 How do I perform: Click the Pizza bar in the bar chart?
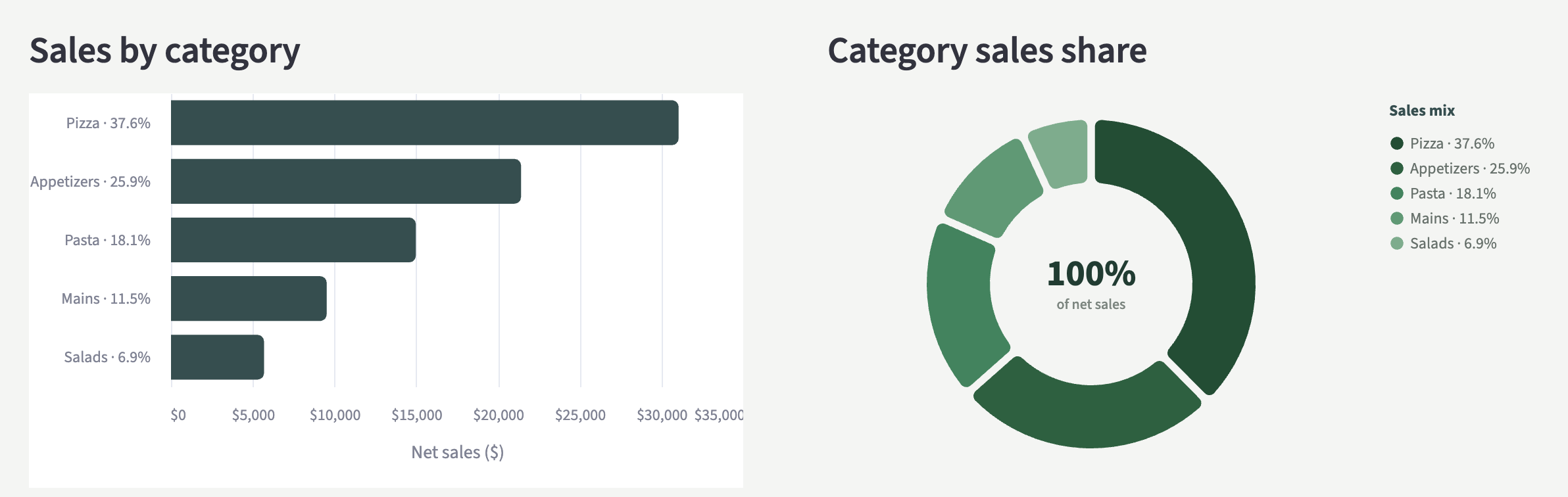tap(424, 123)
